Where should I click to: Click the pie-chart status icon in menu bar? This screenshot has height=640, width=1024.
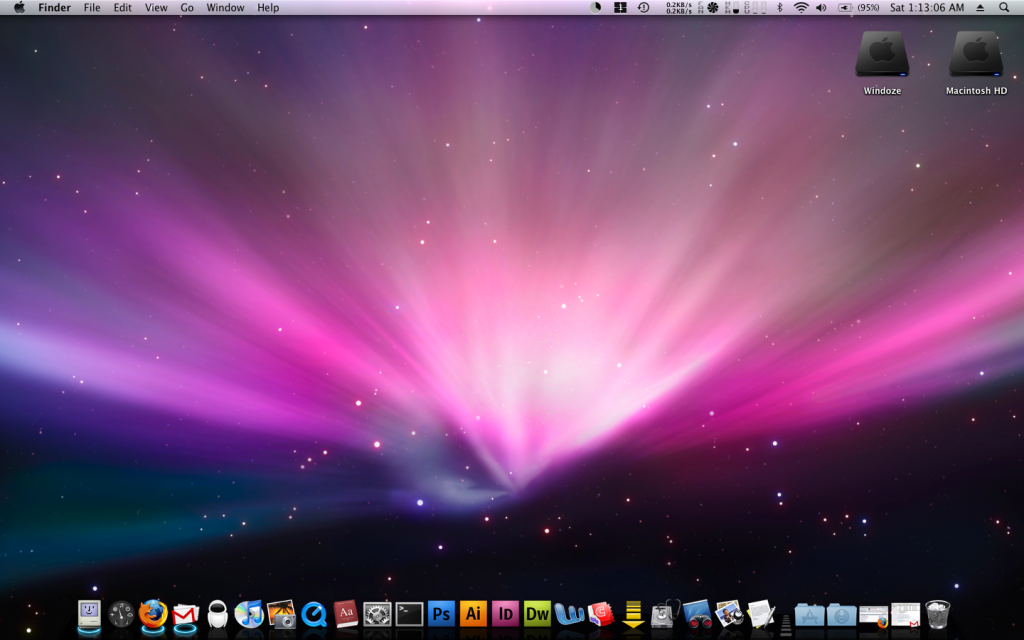point(596,8)
